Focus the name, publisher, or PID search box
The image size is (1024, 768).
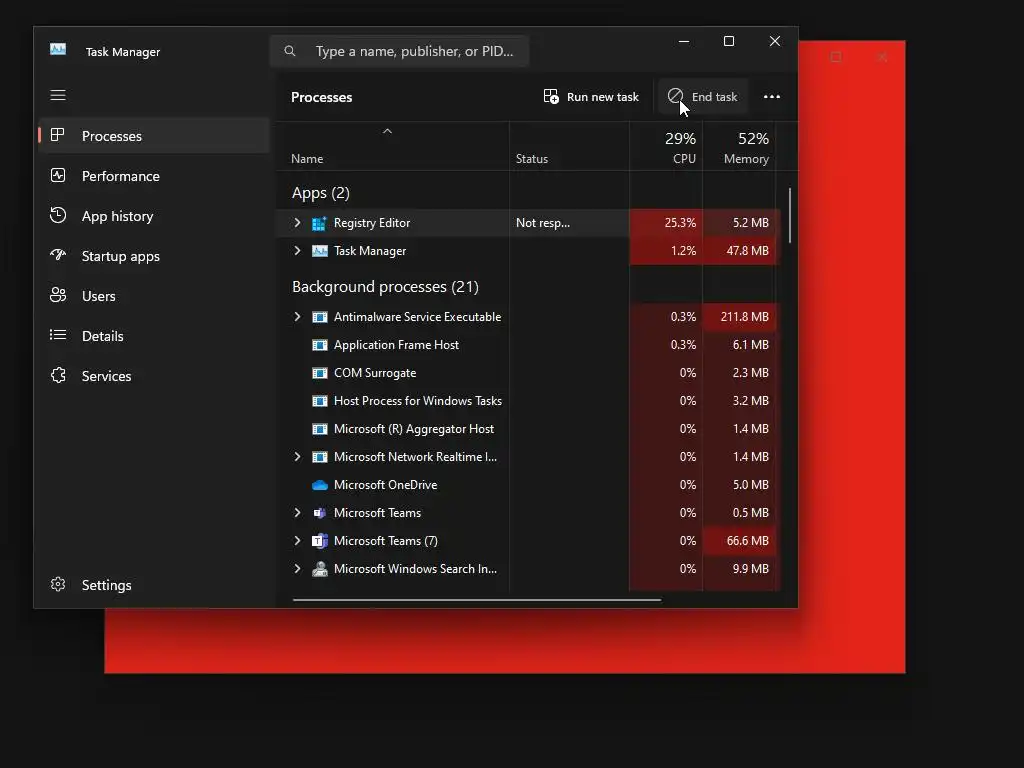coord(399,51)
